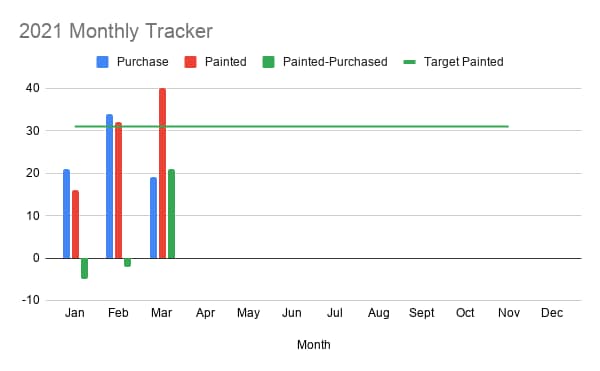This screenshot has height=371, width=600.
Task: Click the blue Purchase legend swatch
Action: (x=102, y=62)
